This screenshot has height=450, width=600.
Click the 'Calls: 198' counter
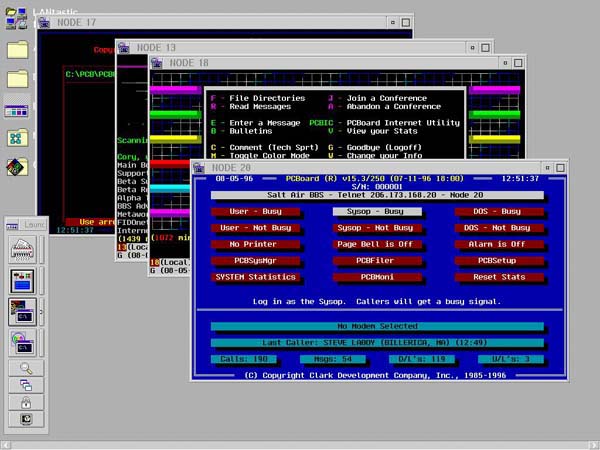point(244,359)
